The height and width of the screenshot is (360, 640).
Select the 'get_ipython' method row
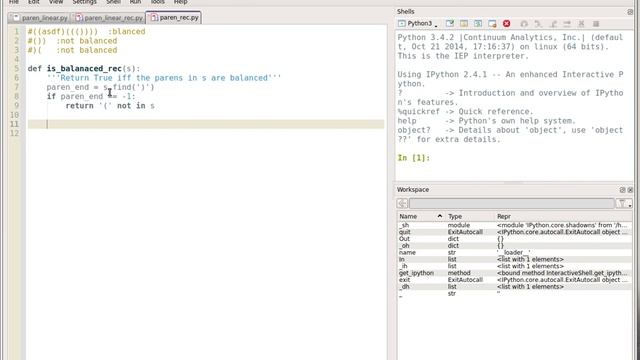(515, 273)
